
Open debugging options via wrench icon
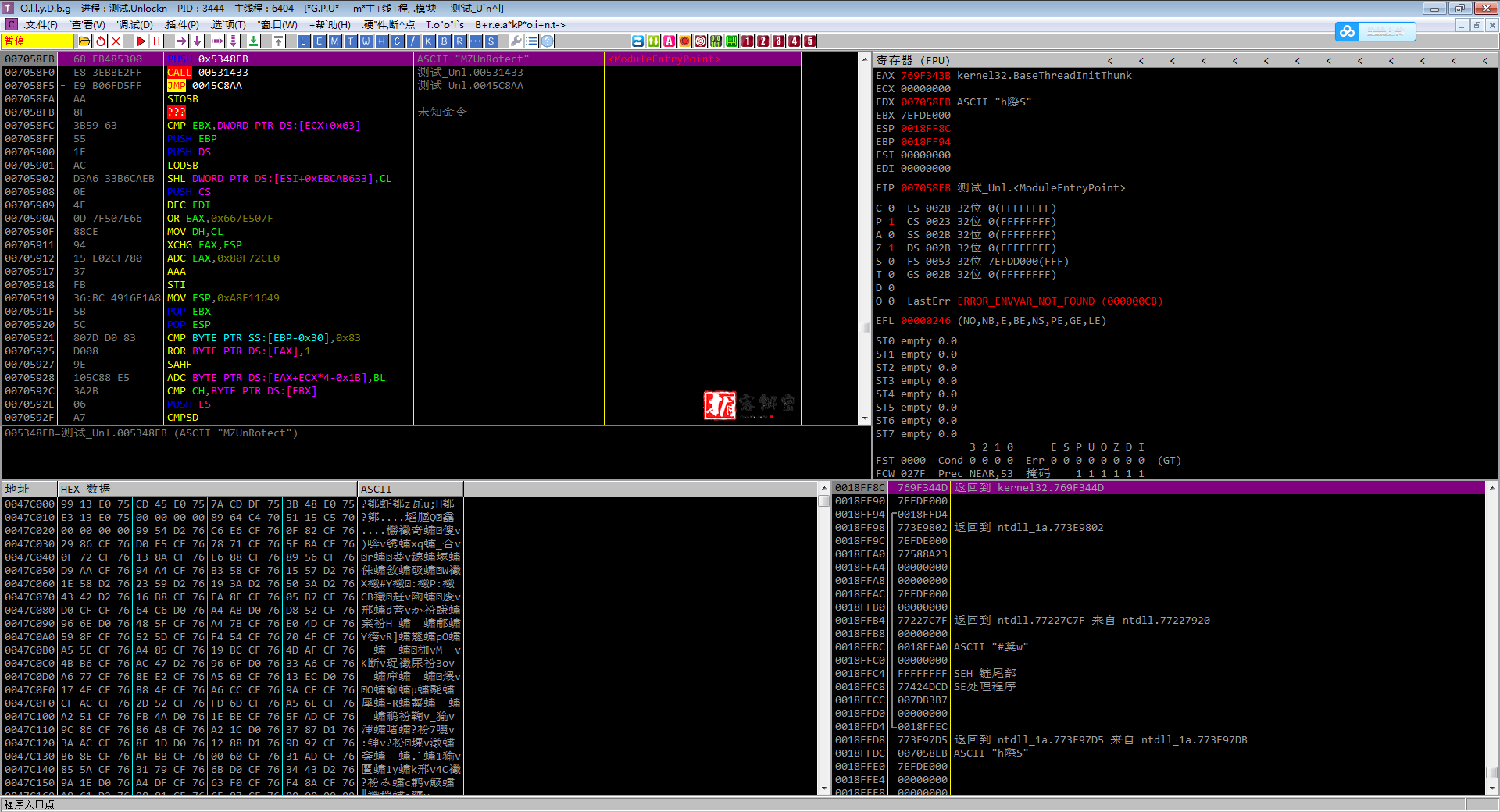click(516, 41)
